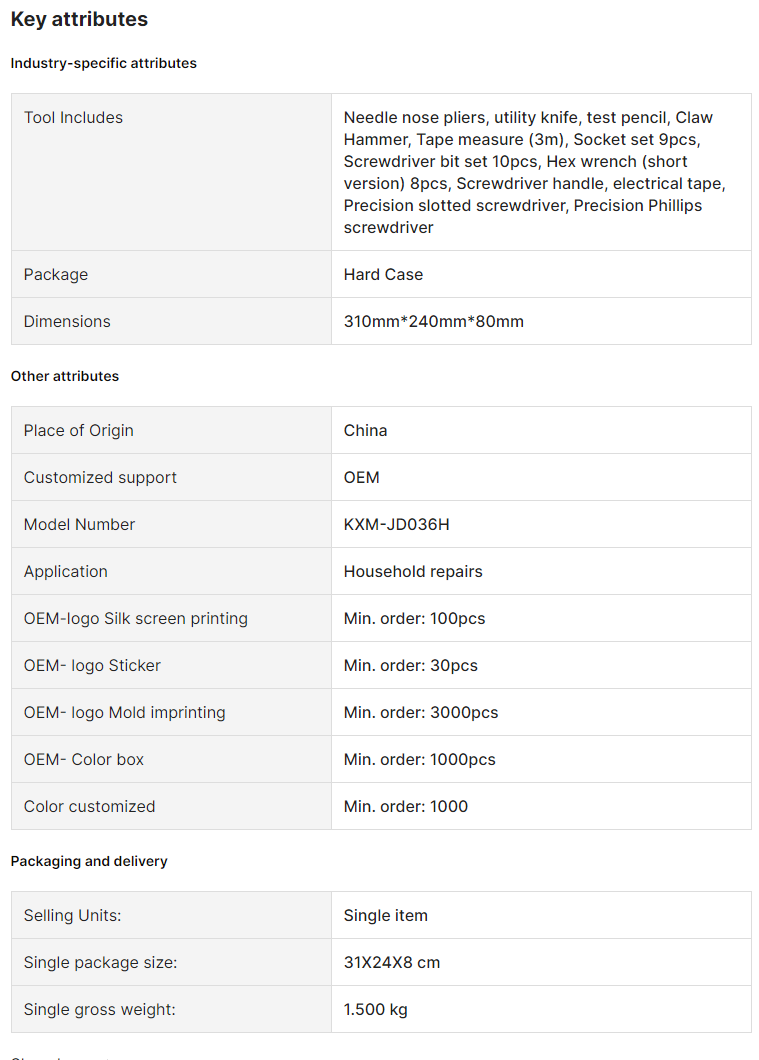759x1060 pixels.
Task: Select the Min. order: 1000pcs value
Action: point(419,759)
